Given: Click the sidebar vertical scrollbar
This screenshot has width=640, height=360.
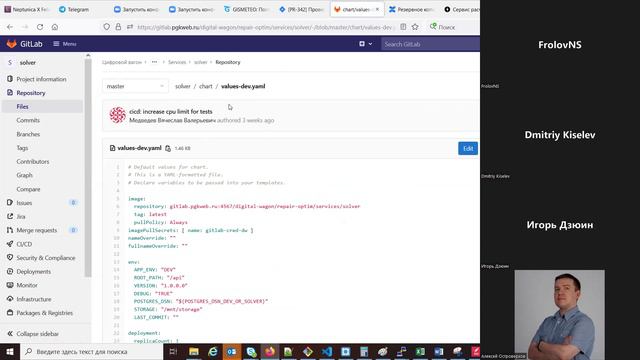Looking at the screenshot, I should [88, 167].
